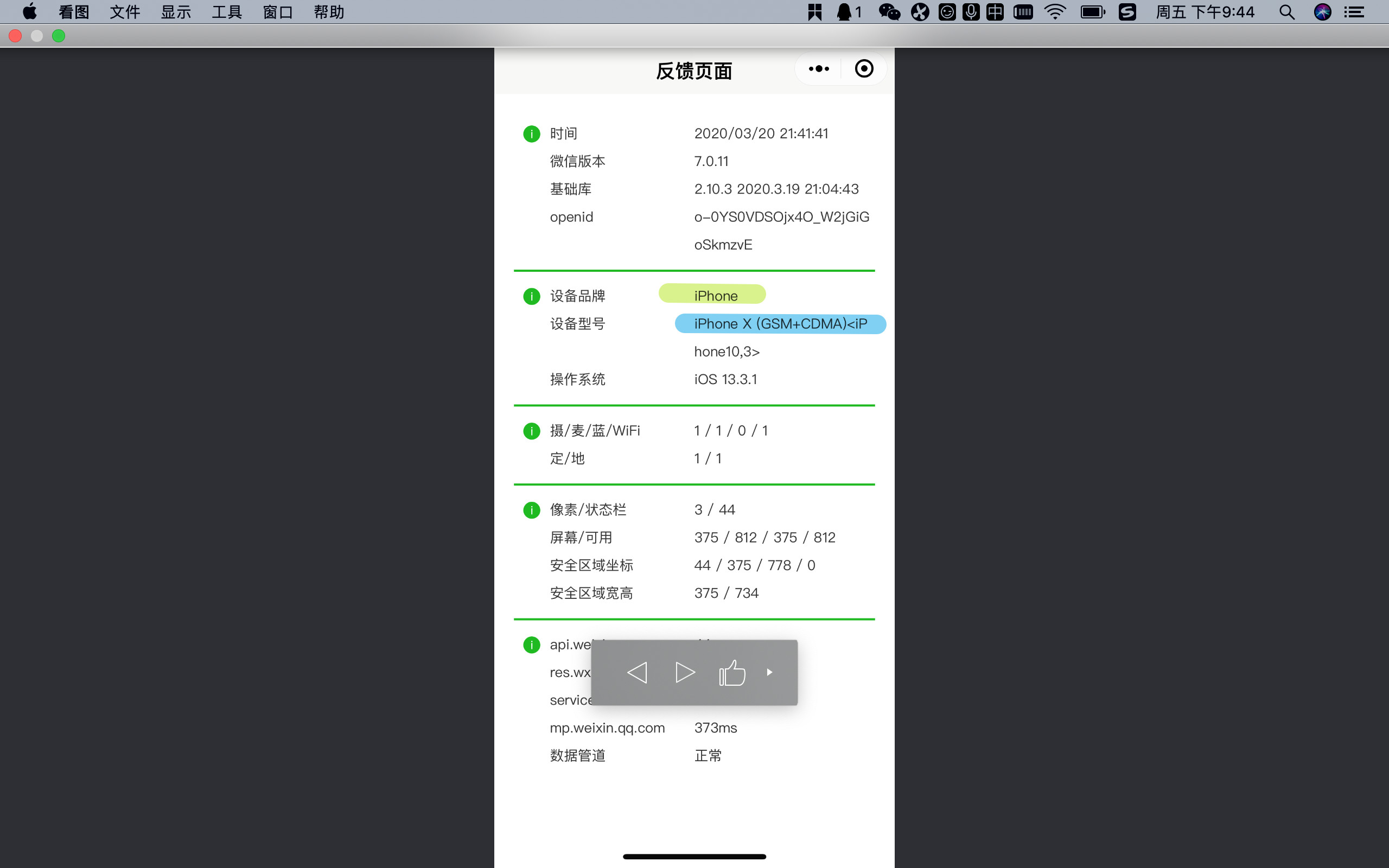Open the 窗口 menu
Viewport: 1389px width, 868px height.
(278, 12)
